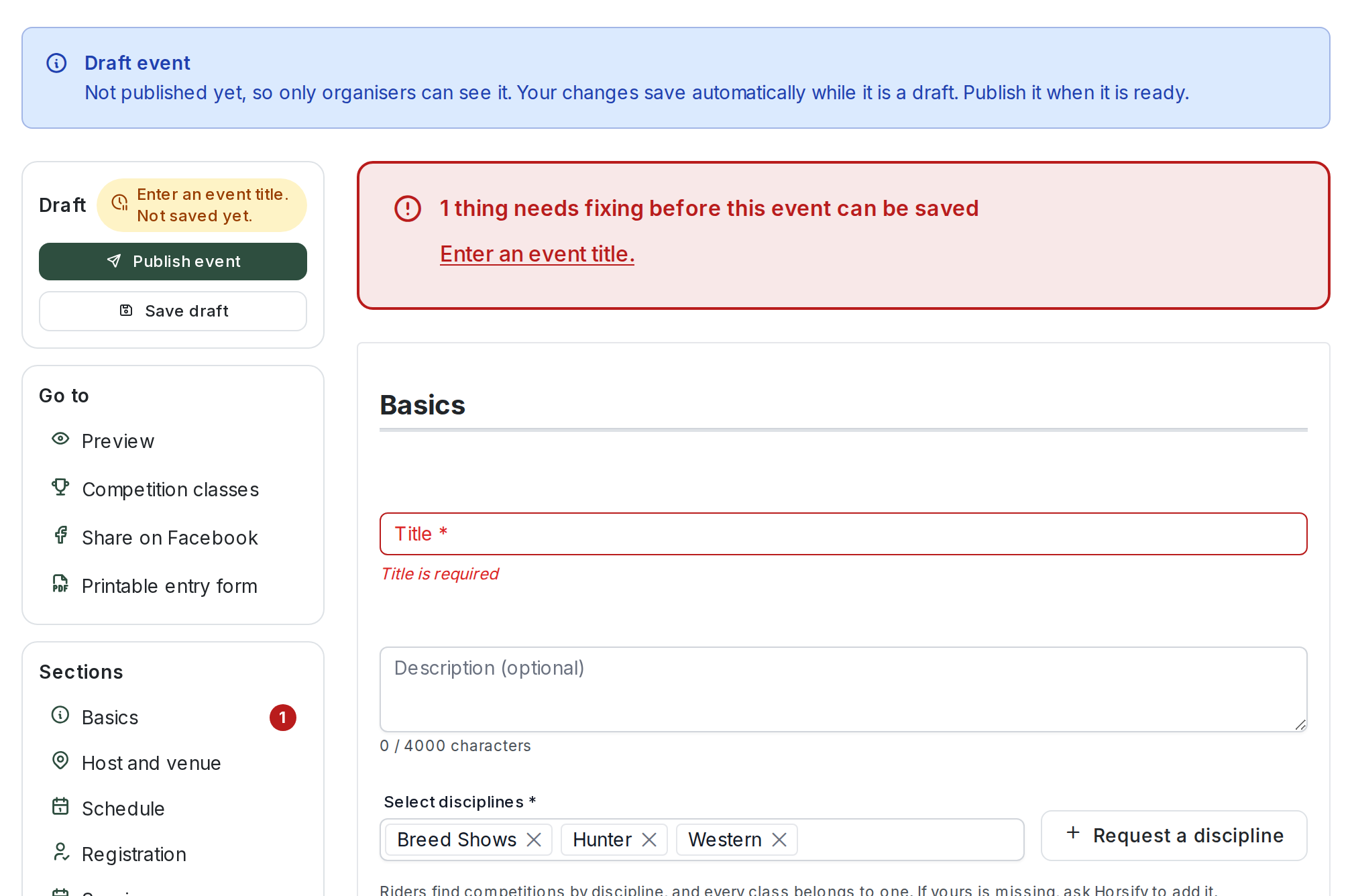Viewport: 1352px width, 896px height.
Task: Click the plus icon on Request a discipline
Action: pyautogui.click(x=1073, y=832)
